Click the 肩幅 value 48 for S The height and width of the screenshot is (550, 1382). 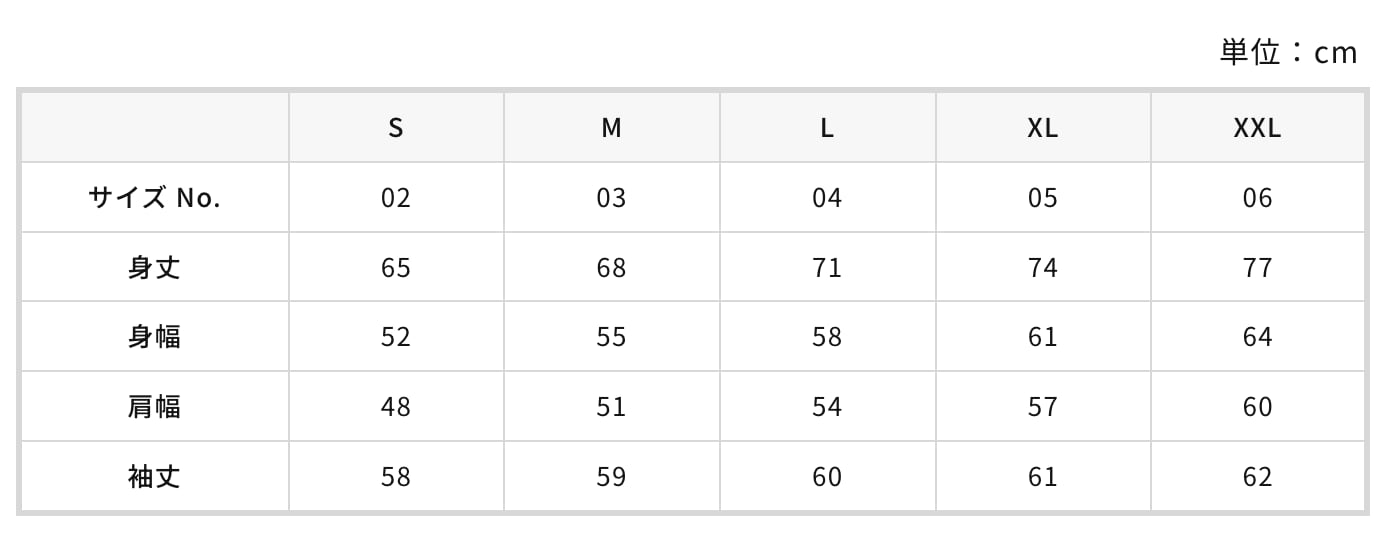(396, 407)
